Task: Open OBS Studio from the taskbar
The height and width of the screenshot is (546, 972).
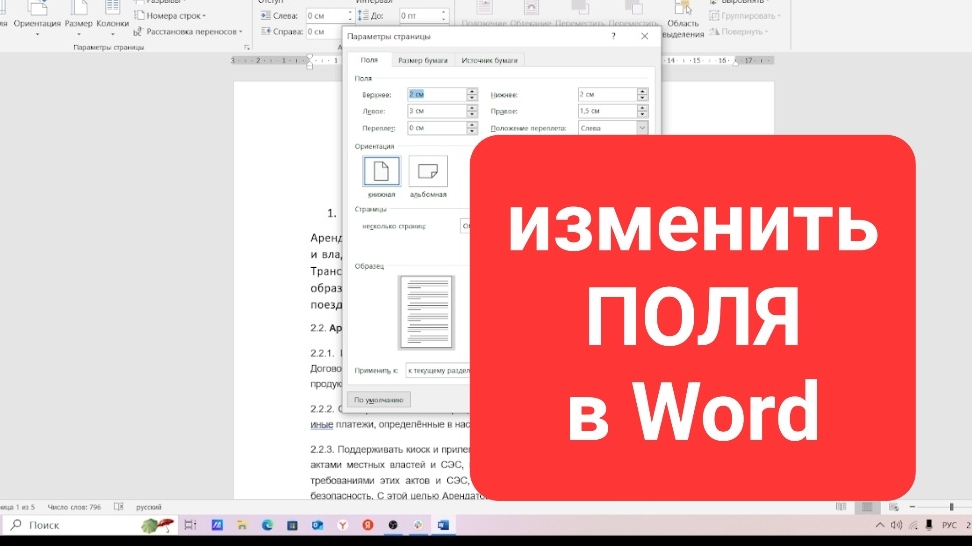Action: pyautogui.click(x=393, y=525)
